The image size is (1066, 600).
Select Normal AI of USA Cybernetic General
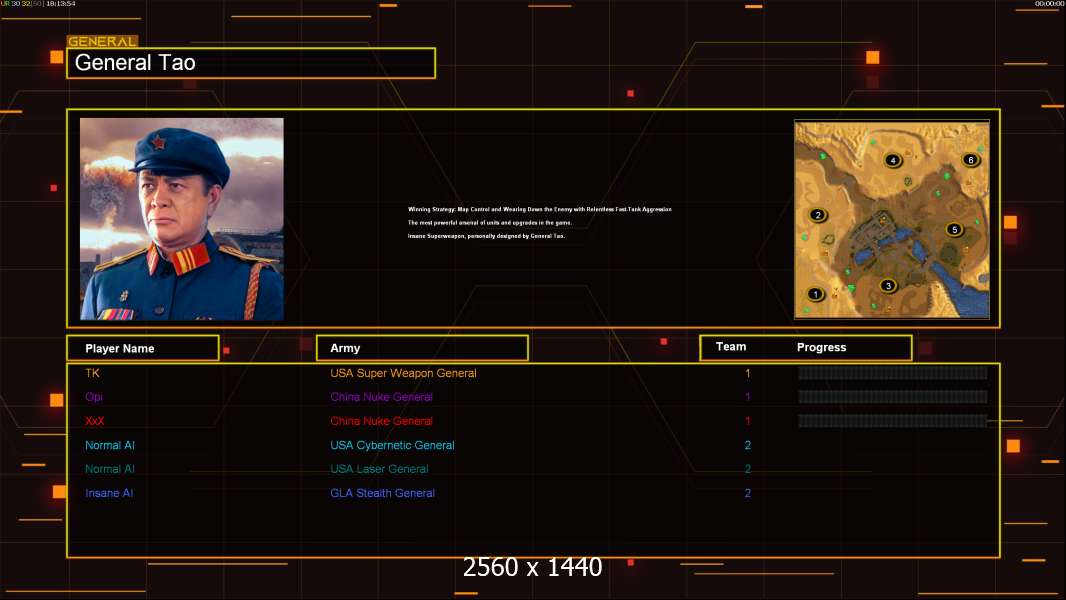tap(109, 445)
